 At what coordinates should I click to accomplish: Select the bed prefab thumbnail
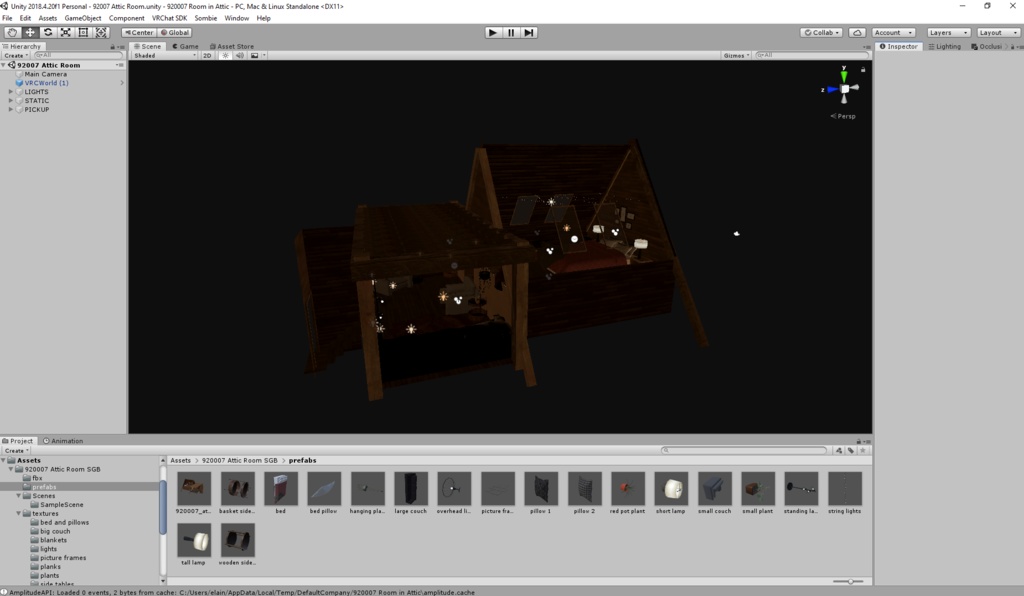point(282,490)
